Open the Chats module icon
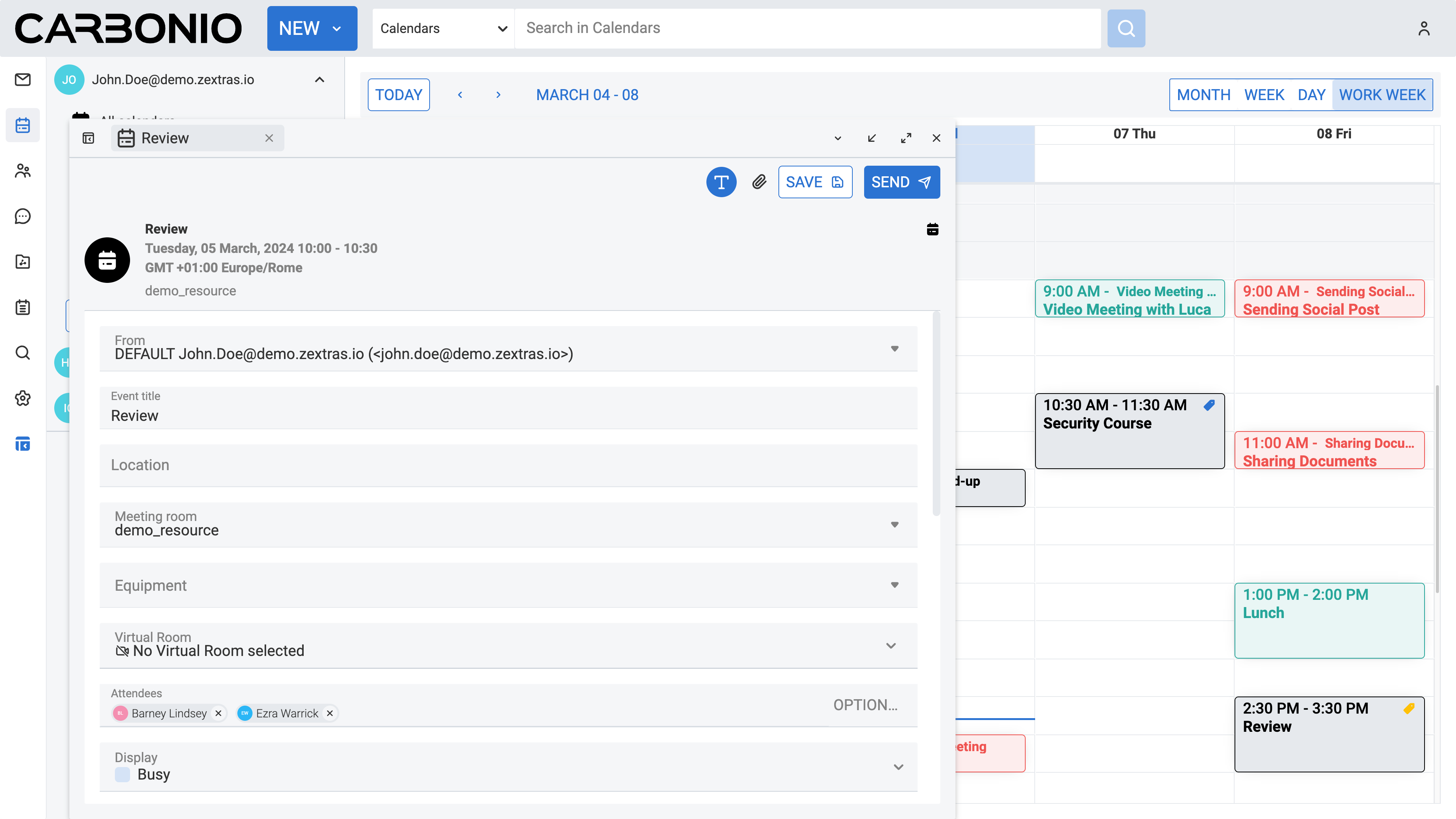Image resolution: width=1456 pixels, height=819 pixels. click(23, 217)
